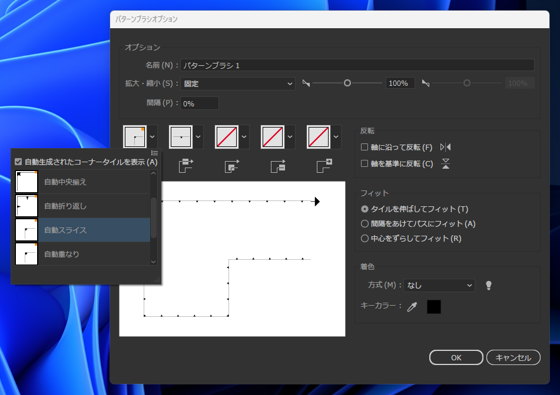Click the inner corner tile thumbnail
560x395 pixels.
pyautogui.click(x=226, y=136)
